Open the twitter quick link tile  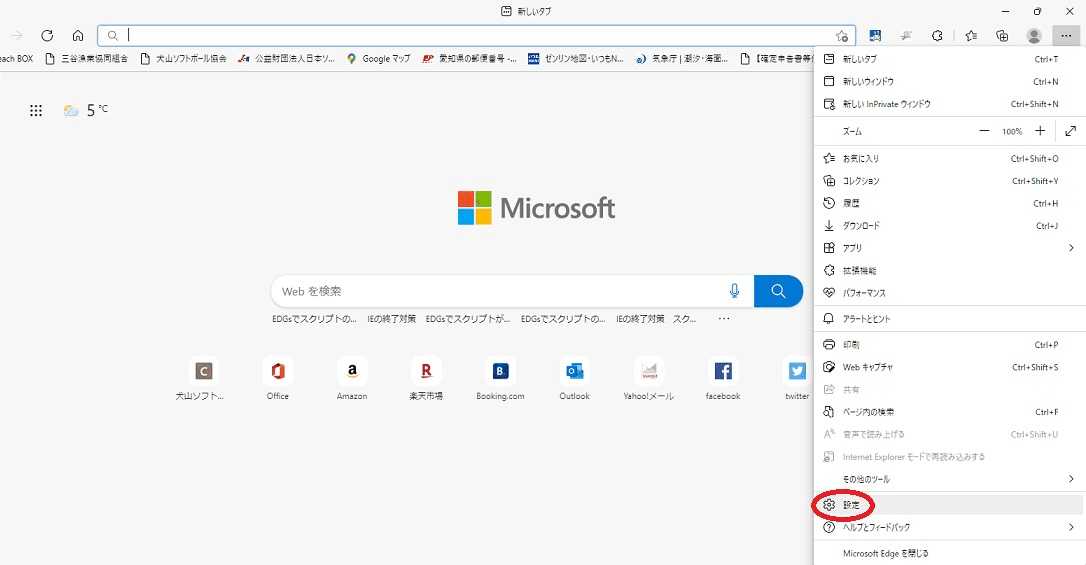(797, 379)
